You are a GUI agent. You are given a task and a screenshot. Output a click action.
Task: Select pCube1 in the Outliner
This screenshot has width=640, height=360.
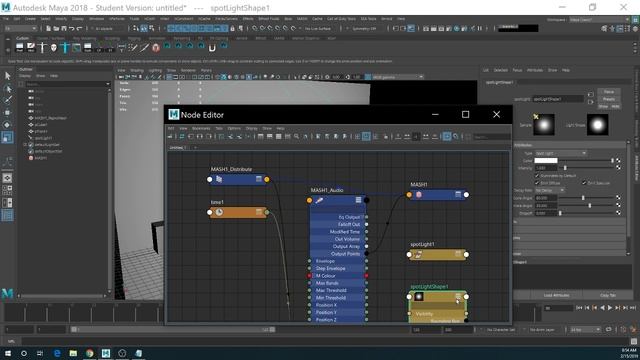coord(41,125)
